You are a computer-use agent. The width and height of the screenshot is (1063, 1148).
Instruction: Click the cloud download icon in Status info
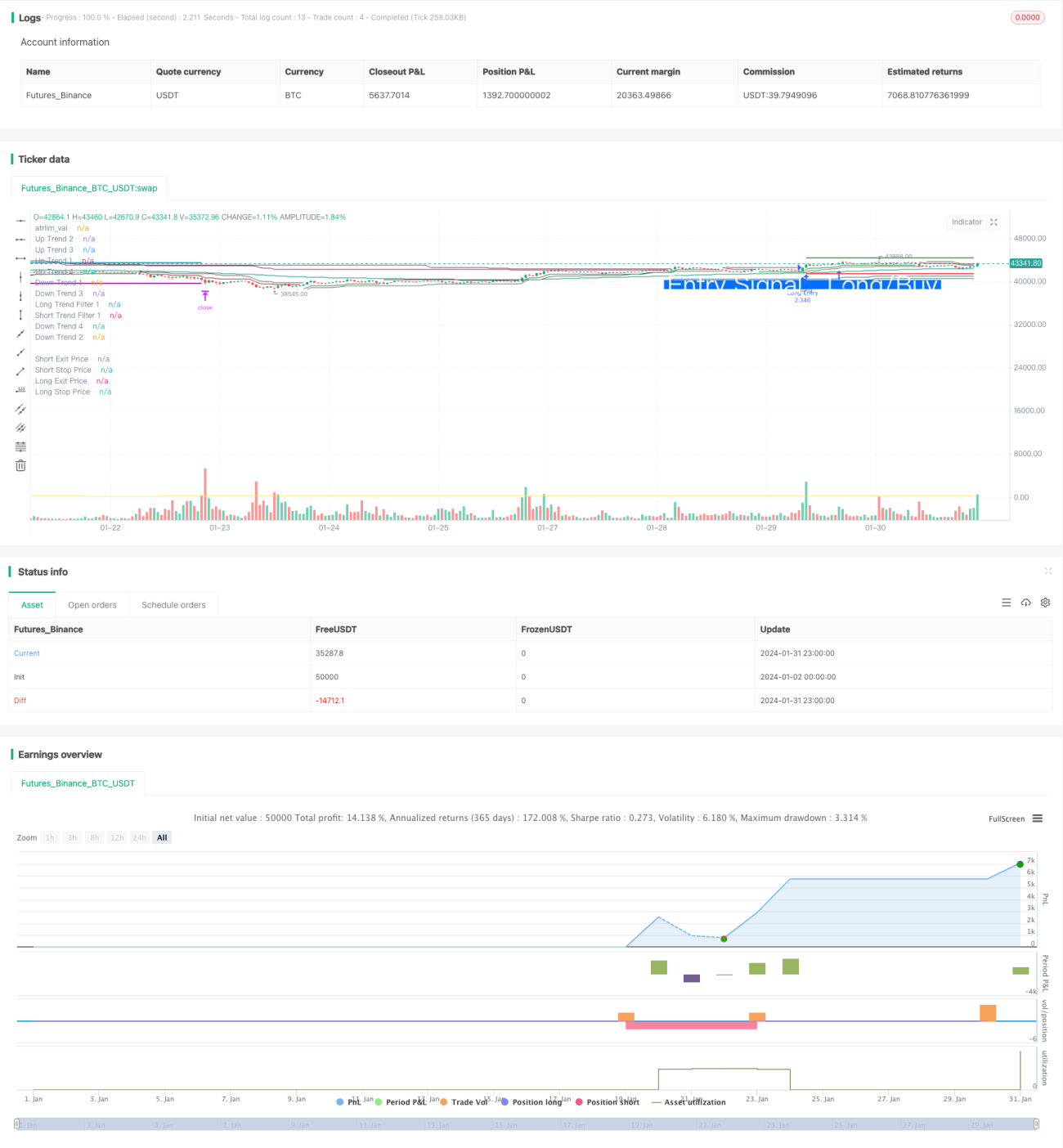tap(1025, 603)
